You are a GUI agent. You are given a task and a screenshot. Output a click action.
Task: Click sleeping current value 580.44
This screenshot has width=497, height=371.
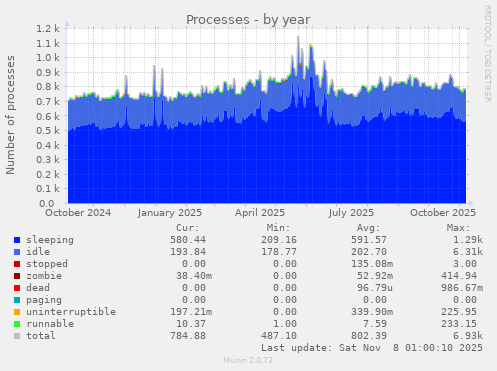[188, 240]
